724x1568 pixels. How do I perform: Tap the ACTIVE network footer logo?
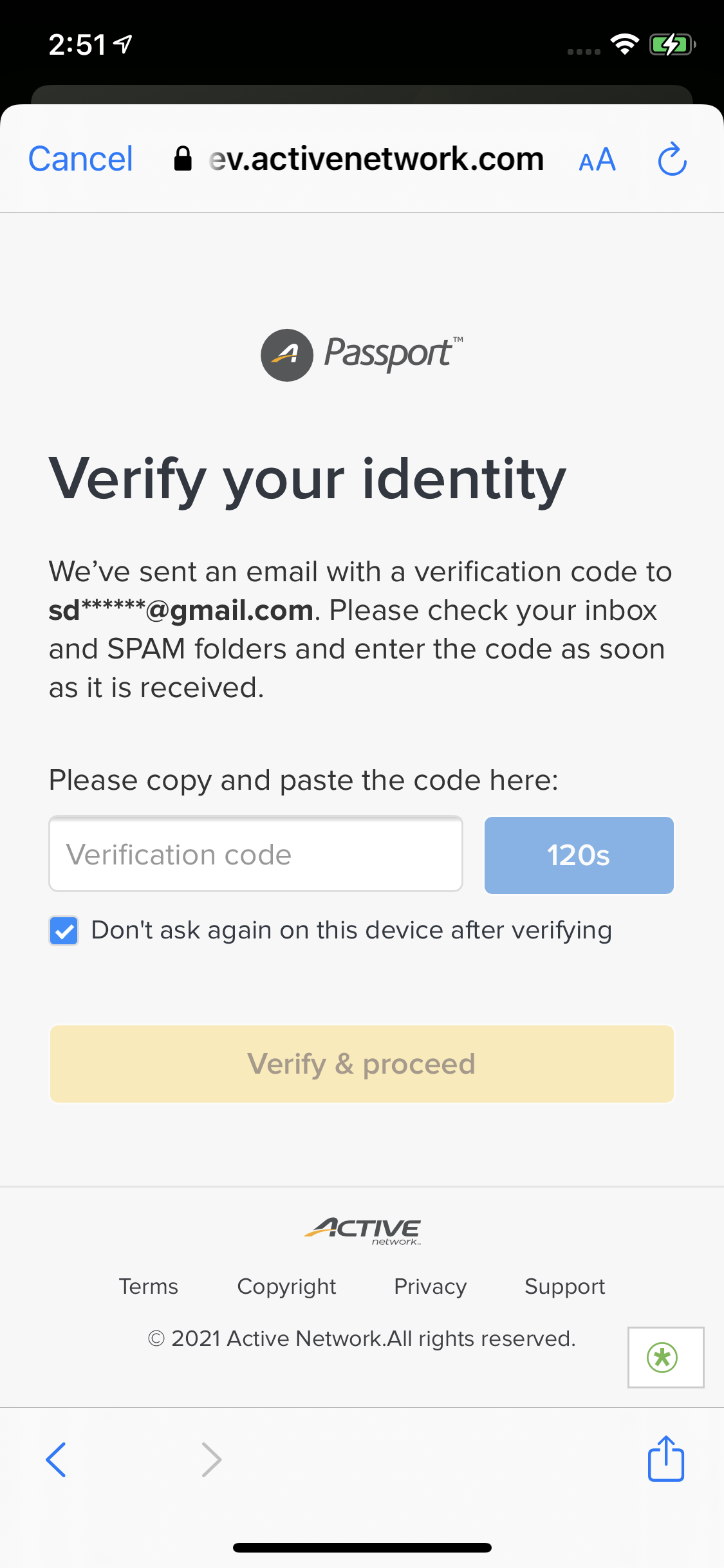pyautogui.click(x=362, y=1231)
